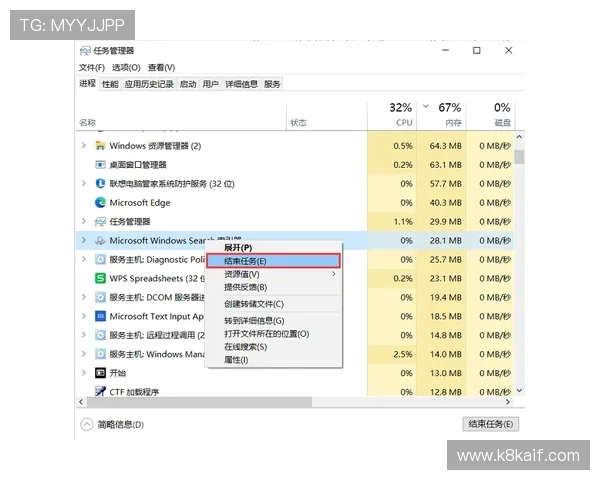Viewport: 600px width, 480px height.
Task: Sort by the 磁盘 column header
Action: (x=489, y=114)
